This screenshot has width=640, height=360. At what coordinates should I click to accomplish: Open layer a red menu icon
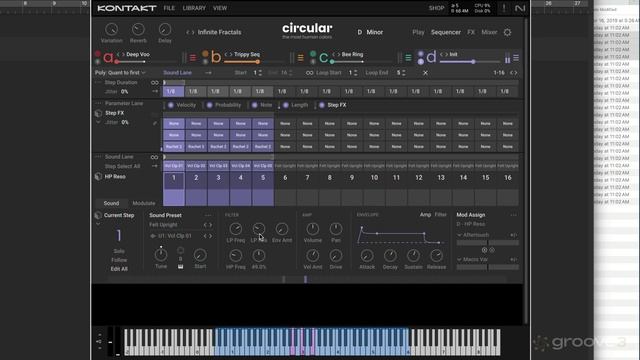pos(193,58)
